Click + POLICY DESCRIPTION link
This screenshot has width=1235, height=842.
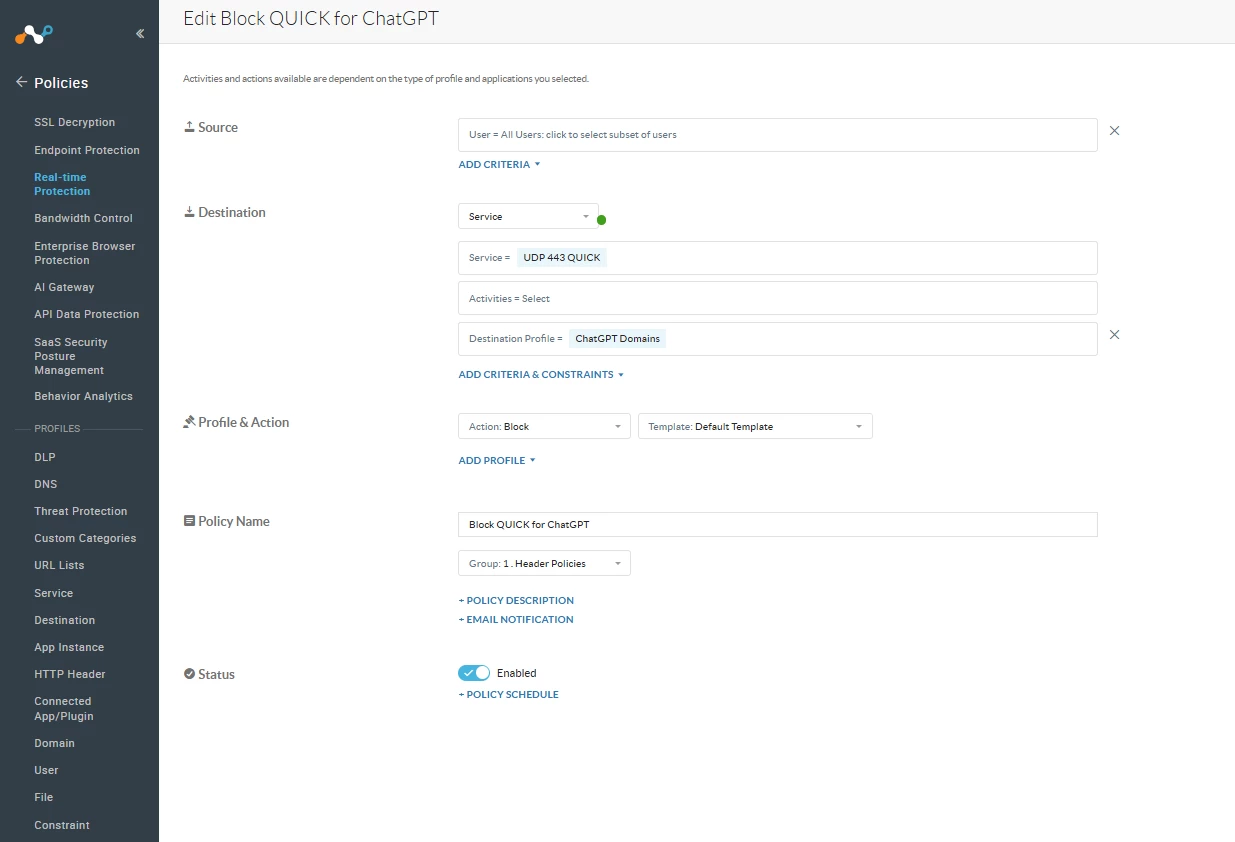pos(516,600)
